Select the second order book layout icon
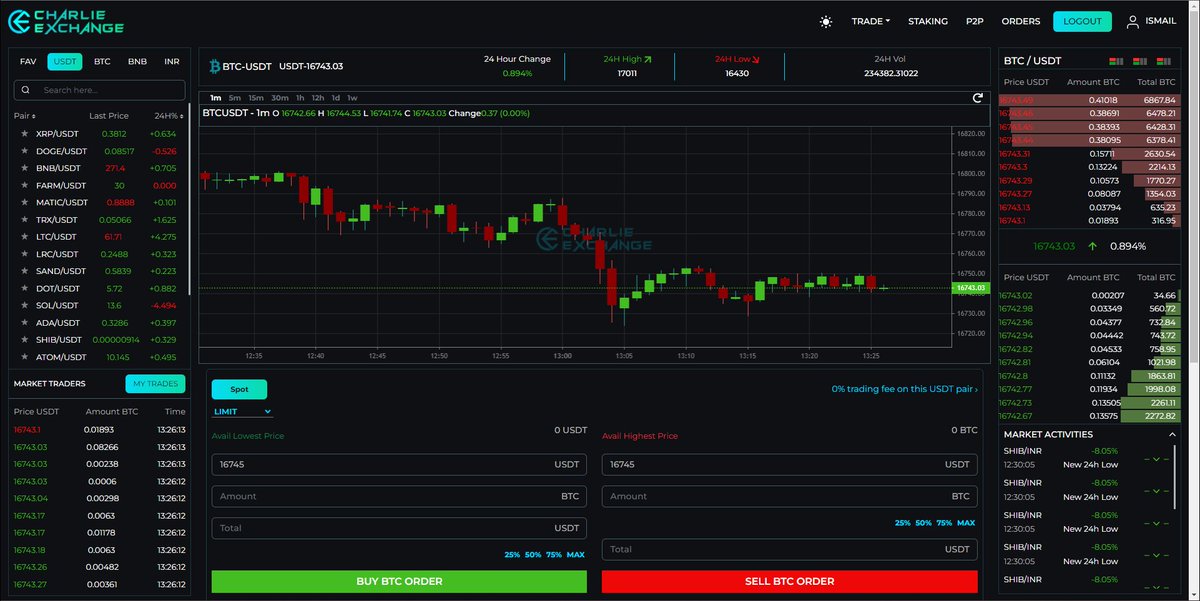Viewport: 1200px width, 601px height. [x=1141, y=62]
